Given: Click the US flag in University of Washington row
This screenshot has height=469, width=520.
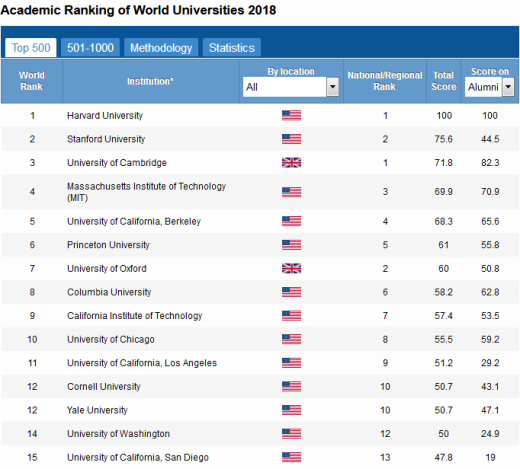Looking at the screenshot, I should tap(291, 434).
